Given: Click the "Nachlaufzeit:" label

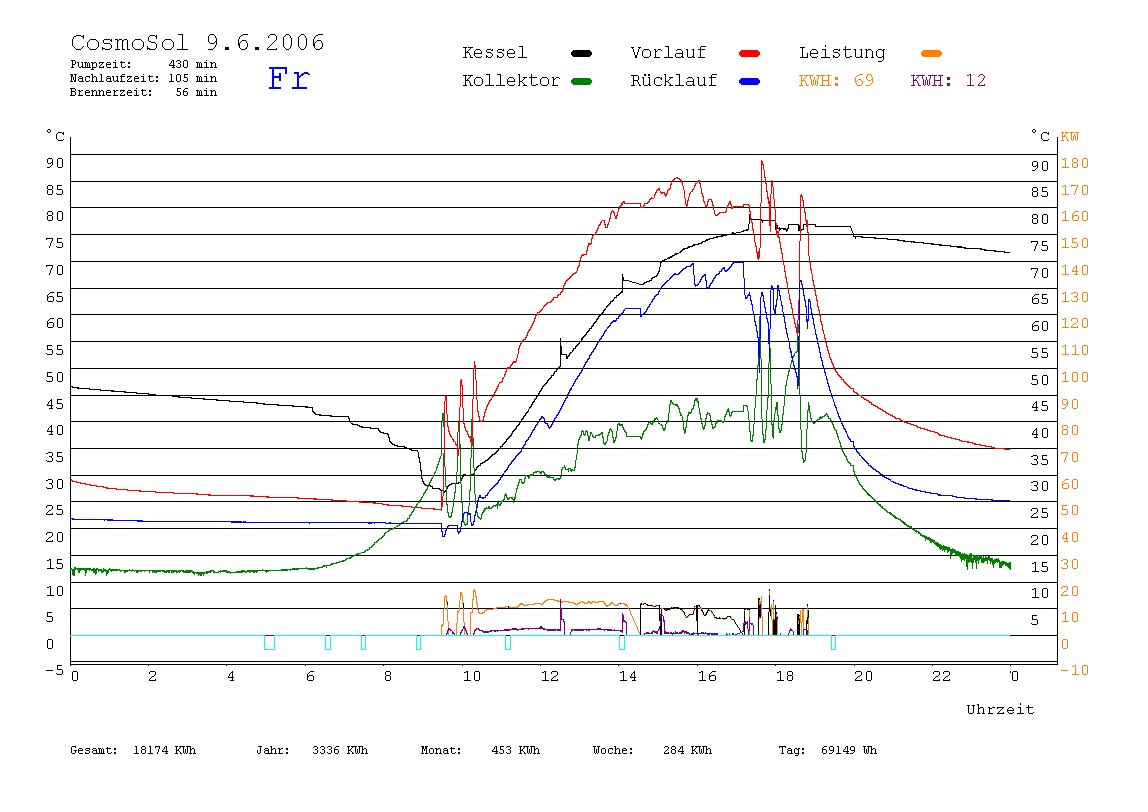Looking at the screenshot, I should click(115, 78).
